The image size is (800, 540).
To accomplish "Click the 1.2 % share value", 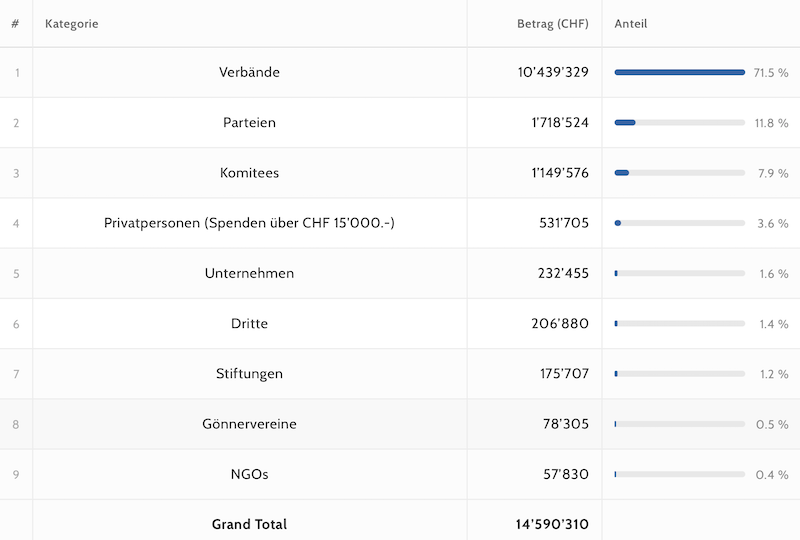I will [x=774, y=374].
